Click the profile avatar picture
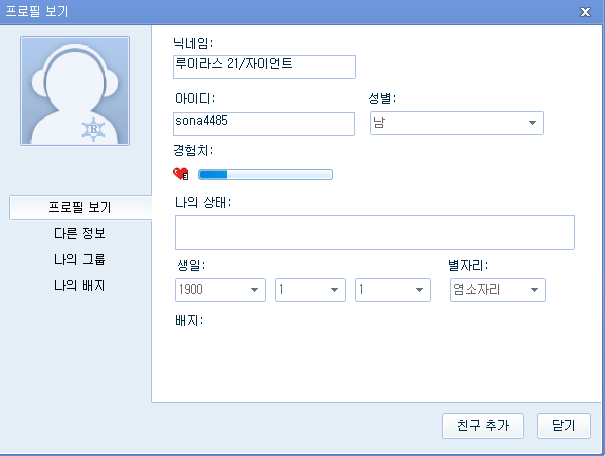The width and height of the screenshot is (605, 456). point(75,91)
